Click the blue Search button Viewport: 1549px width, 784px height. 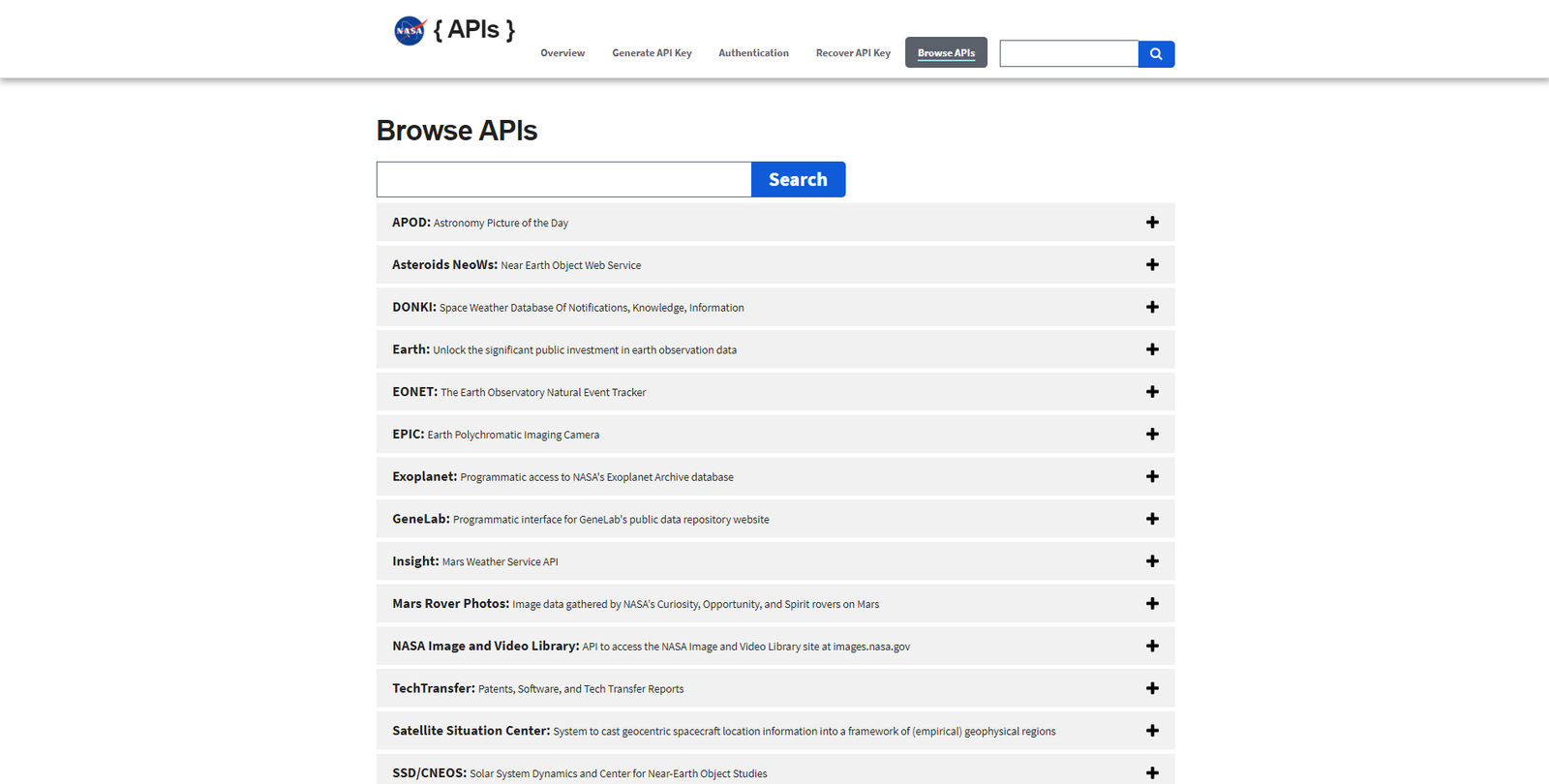pyautogui.click(x=798, y=179)
